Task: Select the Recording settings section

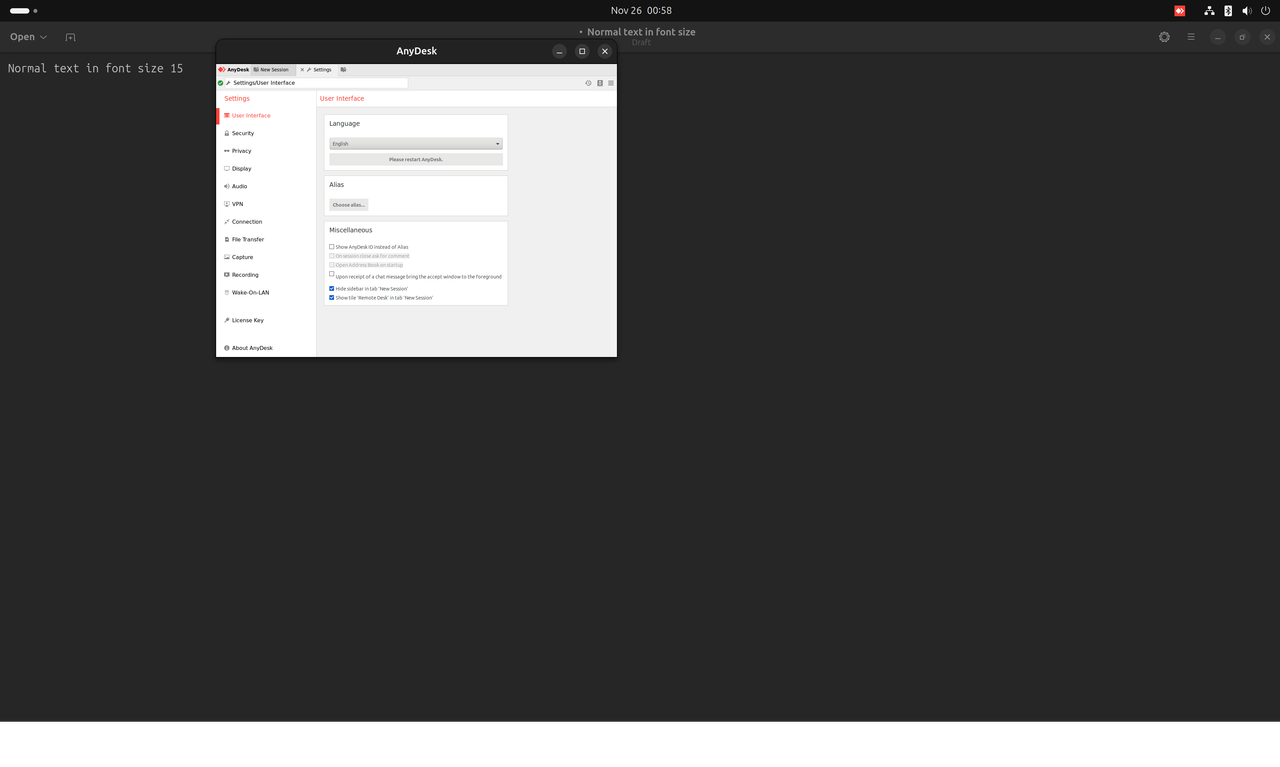Action: (243, 275)
